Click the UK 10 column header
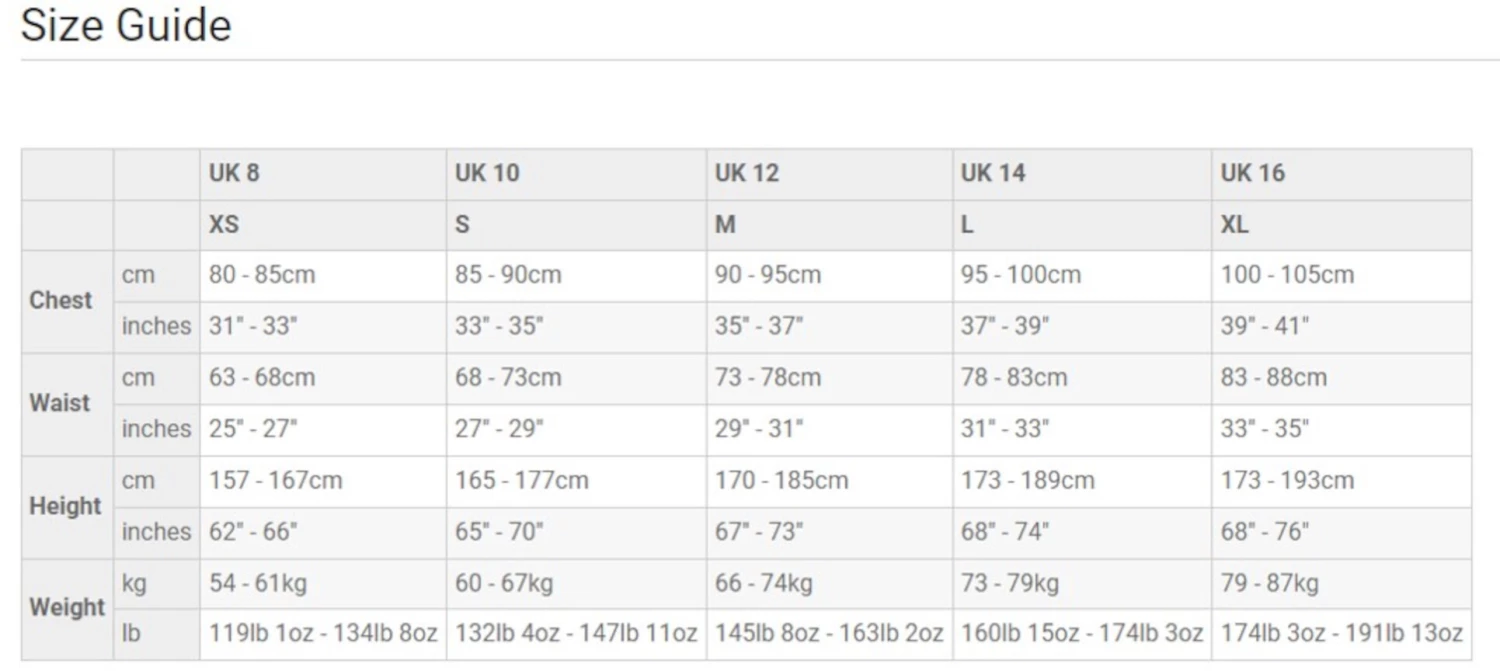Image resolution: width=1500 pixels, height=671 pixels. [487, 173]
